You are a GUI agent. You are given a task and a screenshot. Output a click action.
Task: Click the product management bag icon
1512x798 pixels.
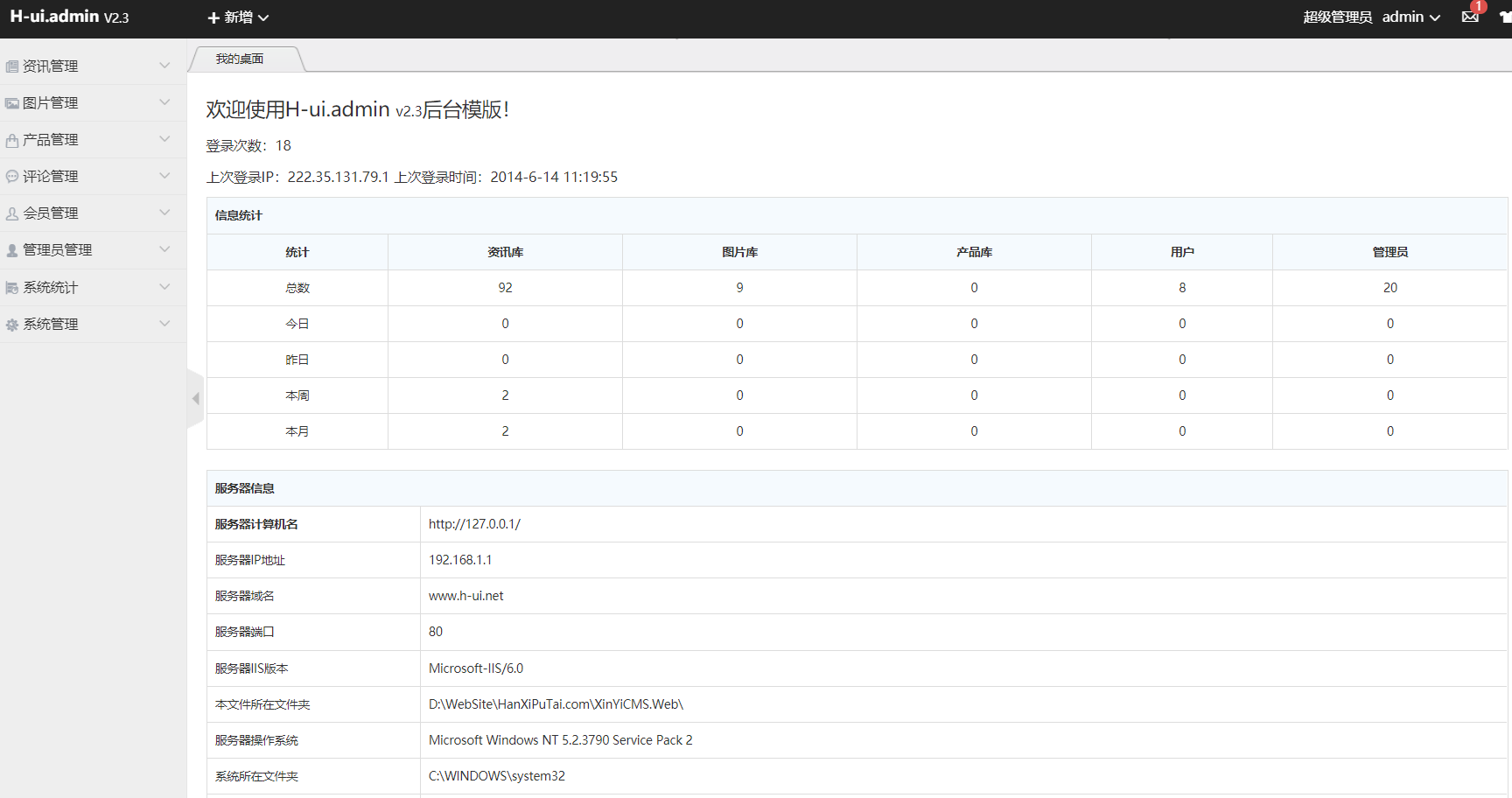tap(12, 140)
